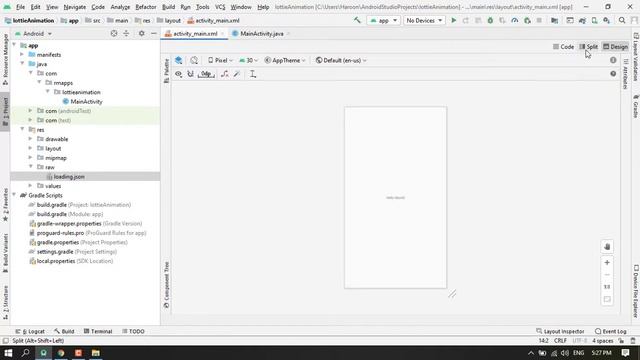Open the Palette side panel

coord(167,71)
